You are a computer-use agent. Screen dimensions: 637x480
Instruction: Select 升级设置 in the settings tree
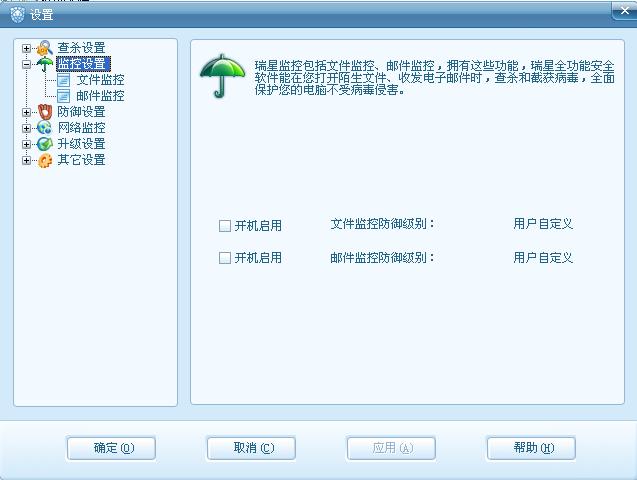pos(81,144)
